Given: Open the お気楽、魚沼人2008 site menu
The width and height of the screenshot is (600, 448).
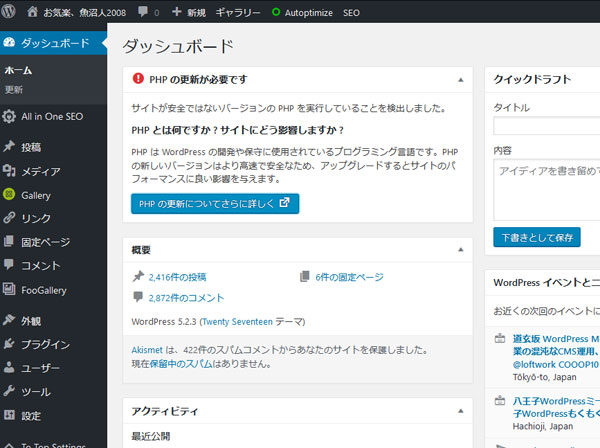Looking at the screenshot, I should click(x=84, y=13).
